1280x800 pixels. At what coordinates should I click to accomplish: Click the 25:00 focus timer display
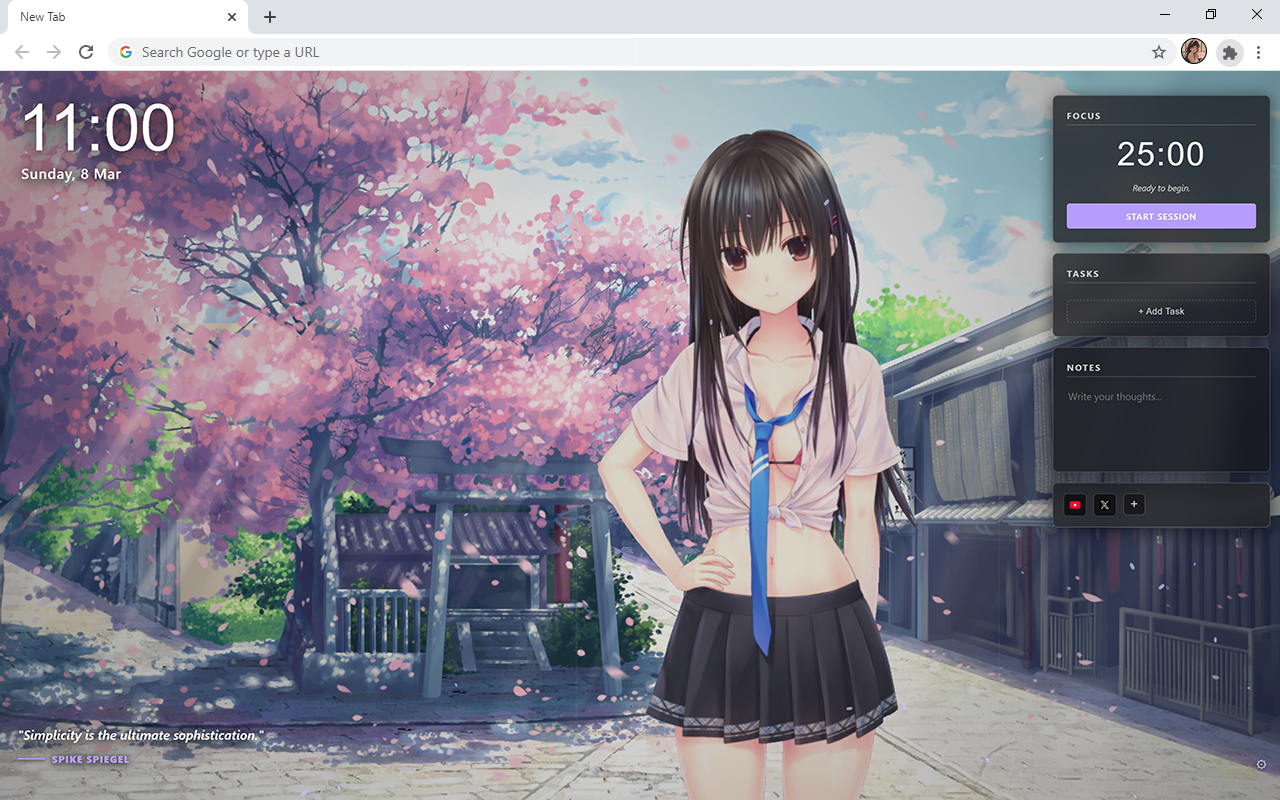pyautogui.click(x=1161, y=154)
